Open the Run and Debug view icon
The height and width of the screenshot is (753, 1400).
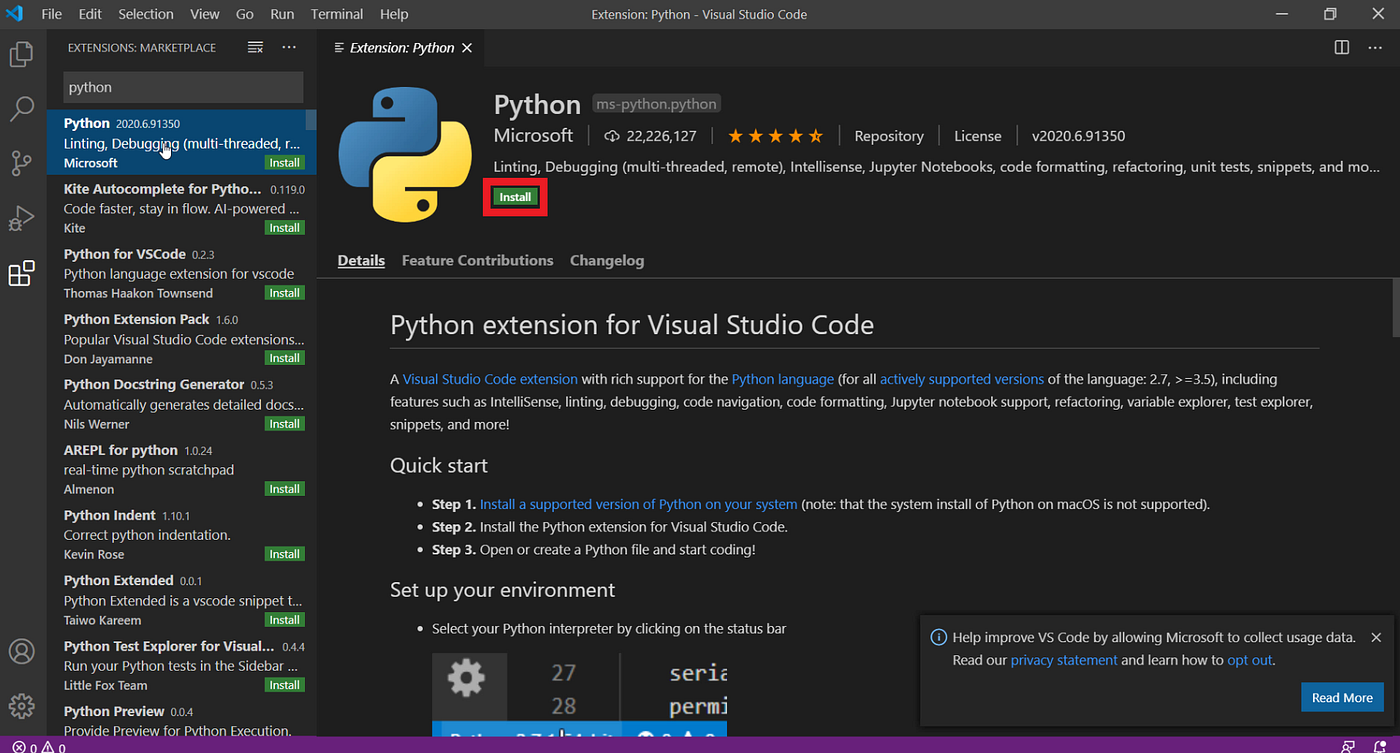coord(21,218)
